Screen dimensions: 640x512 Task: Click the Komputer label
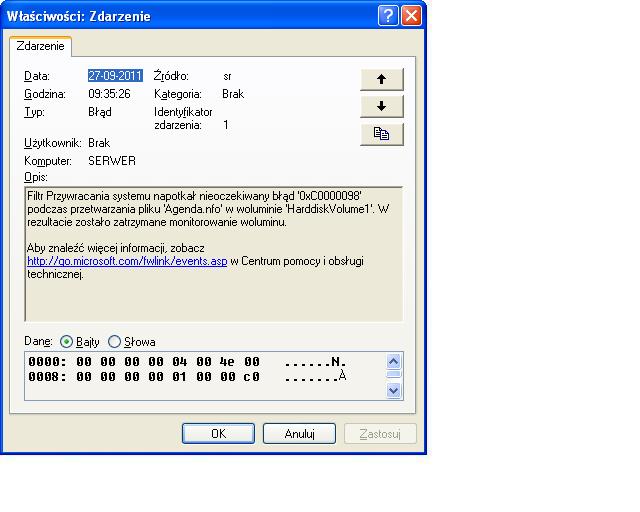click(x=48, y=161)
